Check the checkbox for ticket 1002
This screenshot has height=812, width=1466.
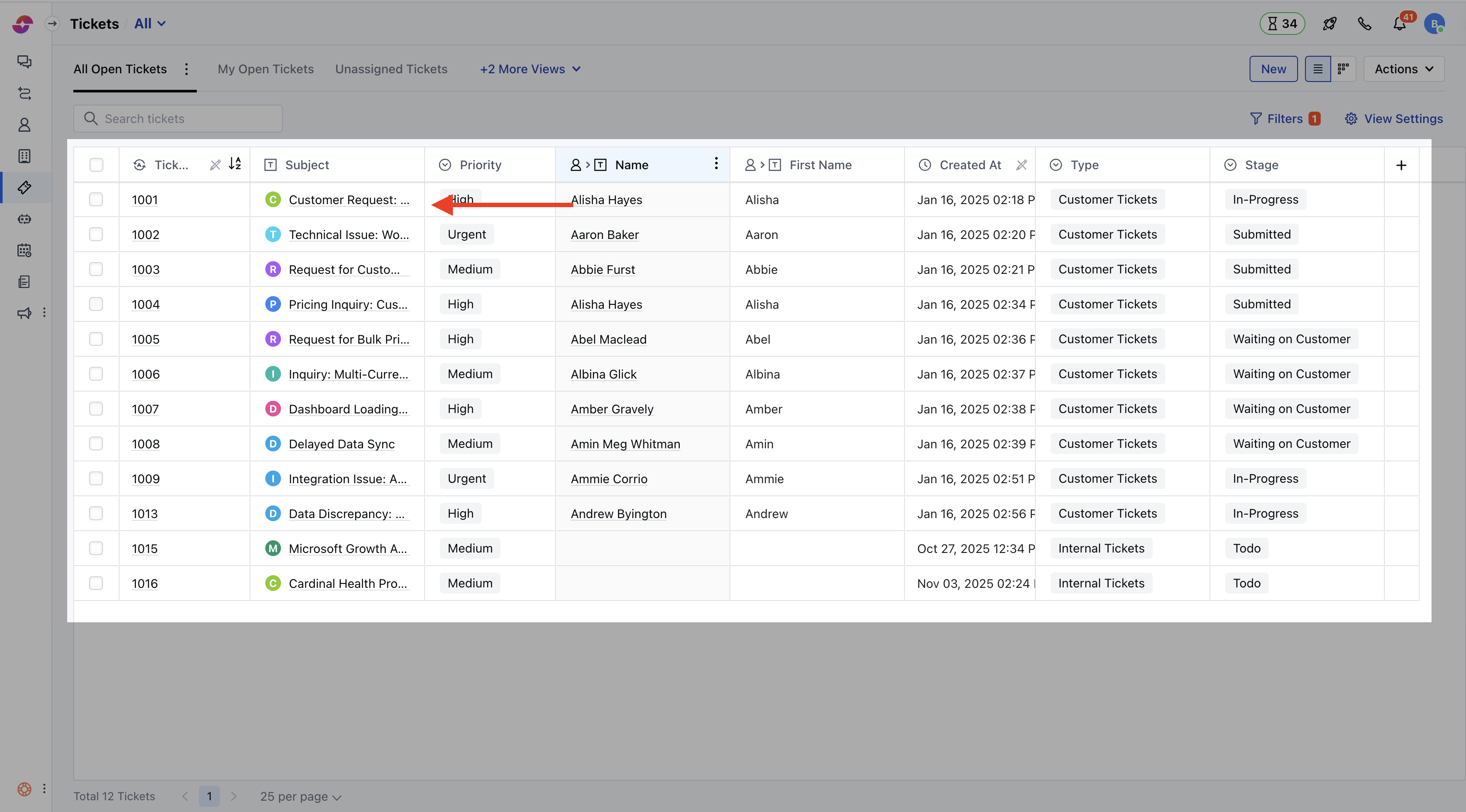pyautogui.click(x=96, y=234)
